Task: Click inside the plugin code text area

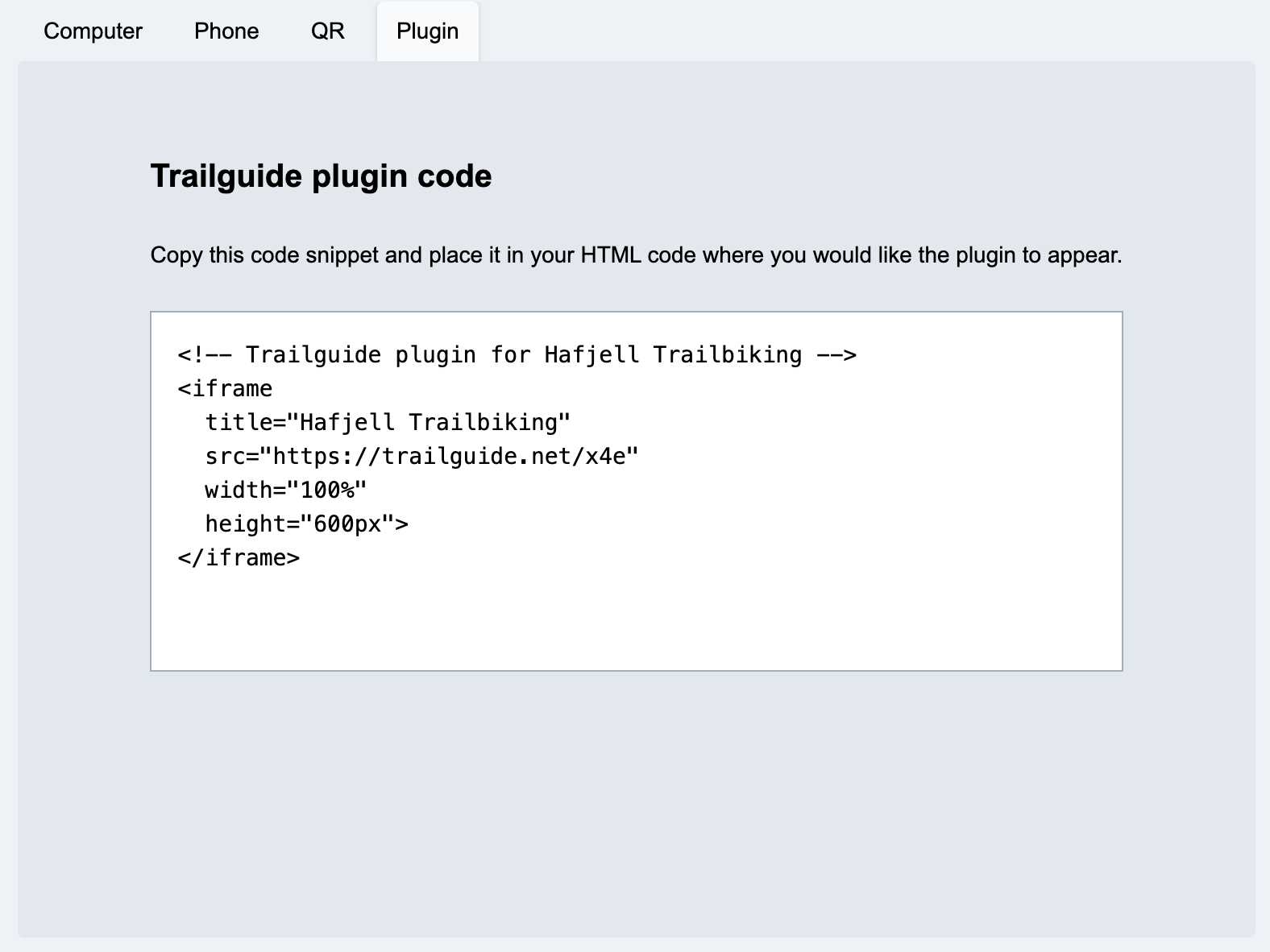Action: click(x=637, y=491)
